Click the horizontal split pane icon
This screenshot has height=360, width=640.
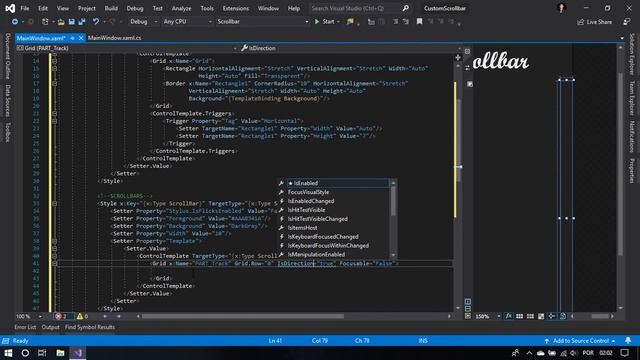(x=468, y=309)
